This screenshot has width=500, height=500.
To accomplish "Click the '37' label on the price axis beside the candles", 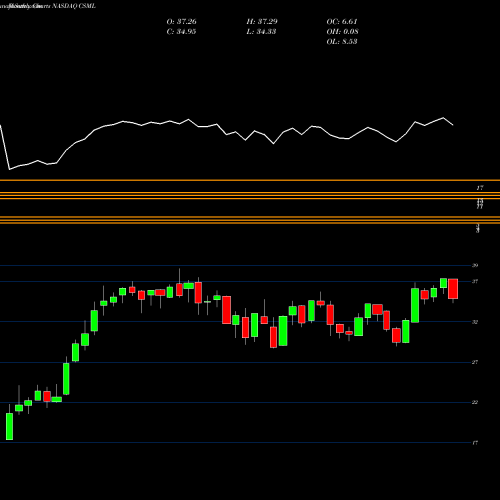I will tap(475, 281).
